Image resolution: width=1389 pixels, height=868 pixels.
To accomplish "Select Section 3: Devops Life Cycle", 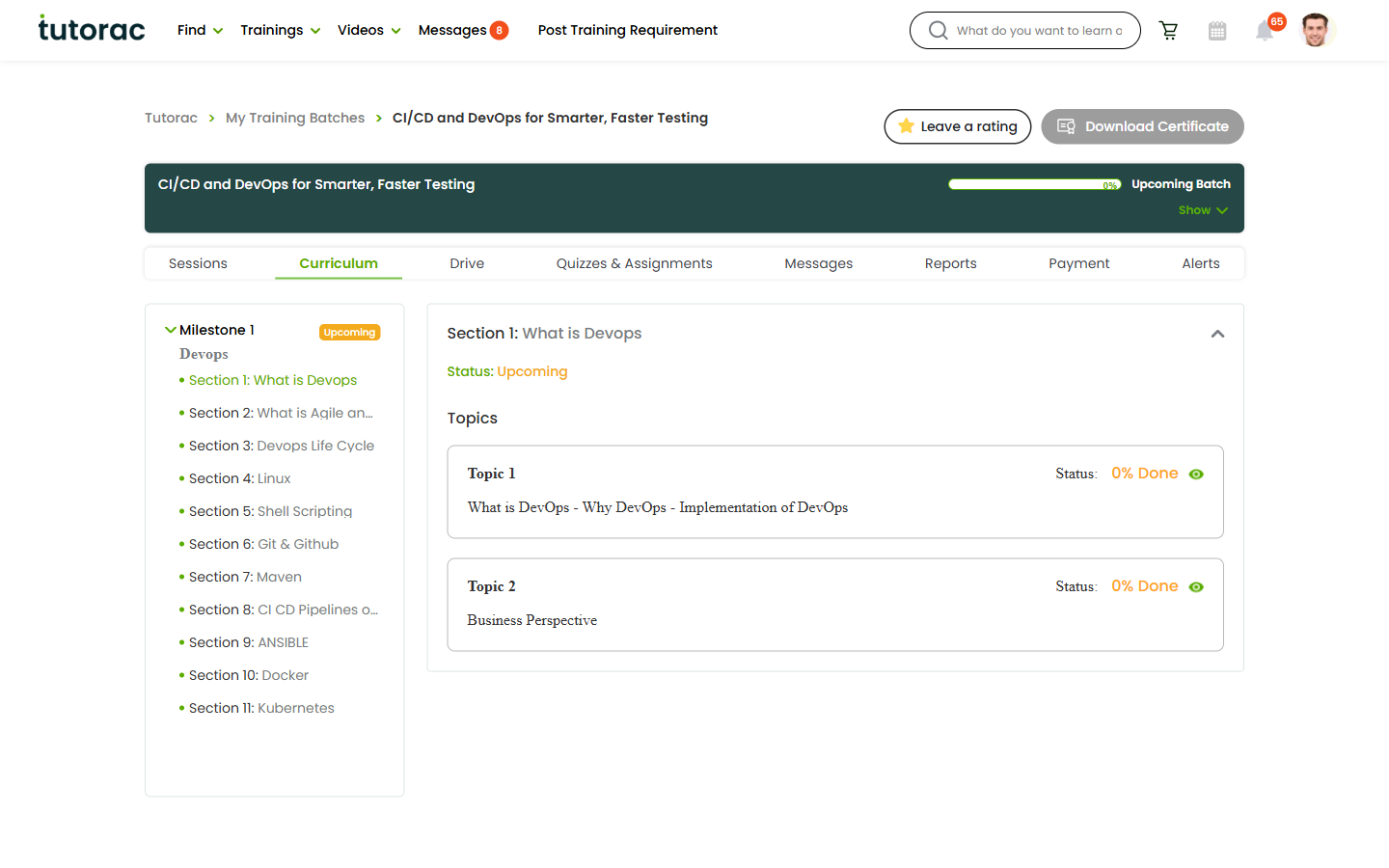I will coord(282,446).
